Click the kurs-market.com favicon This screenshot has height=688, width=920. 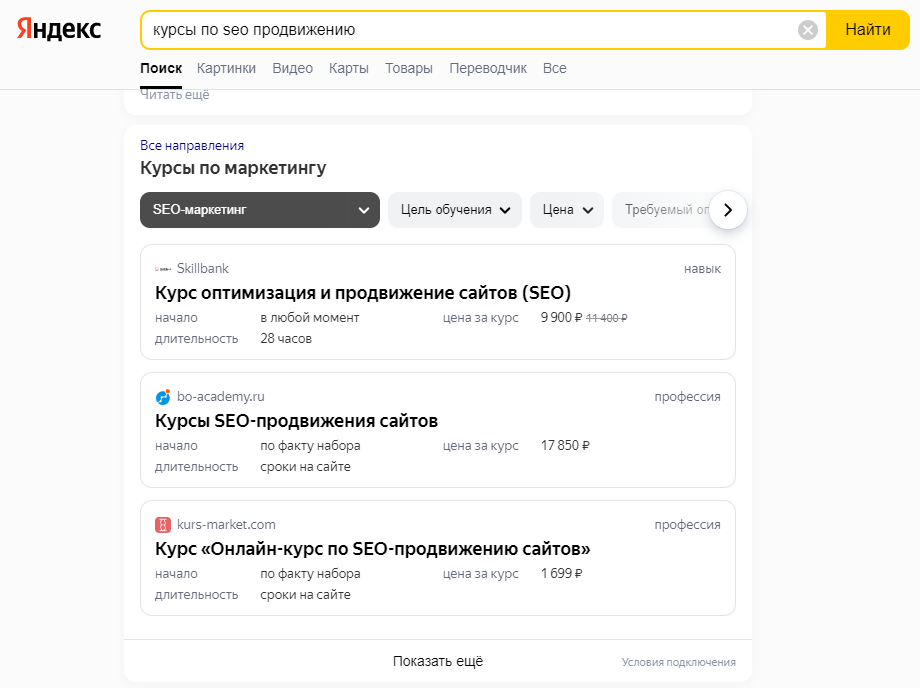coord(163,525)
